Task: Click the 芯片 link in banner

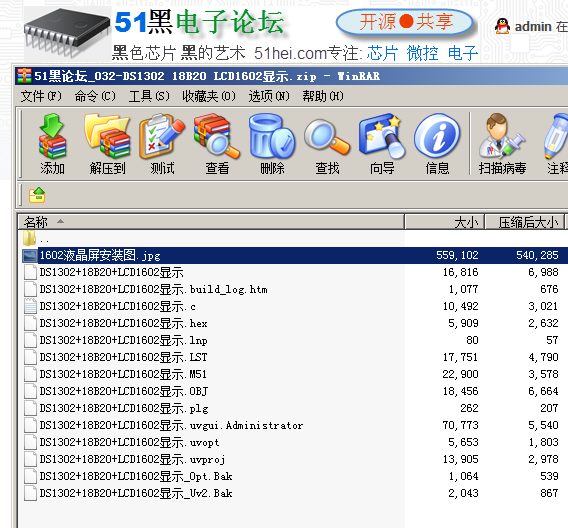Action: (382, 53)
